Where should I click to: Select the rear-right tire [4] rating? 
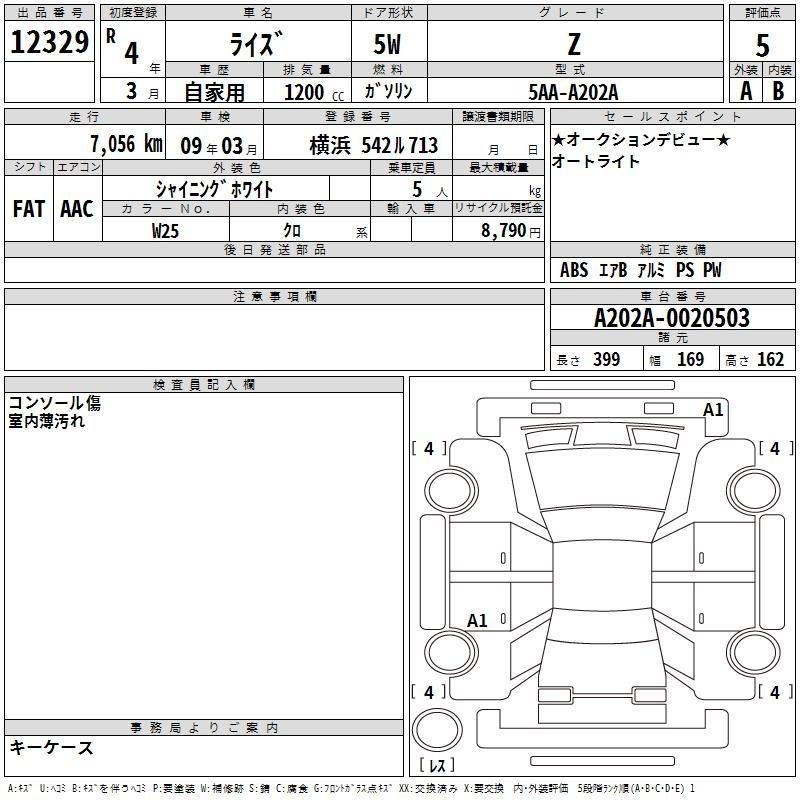[x=774, y=692]
